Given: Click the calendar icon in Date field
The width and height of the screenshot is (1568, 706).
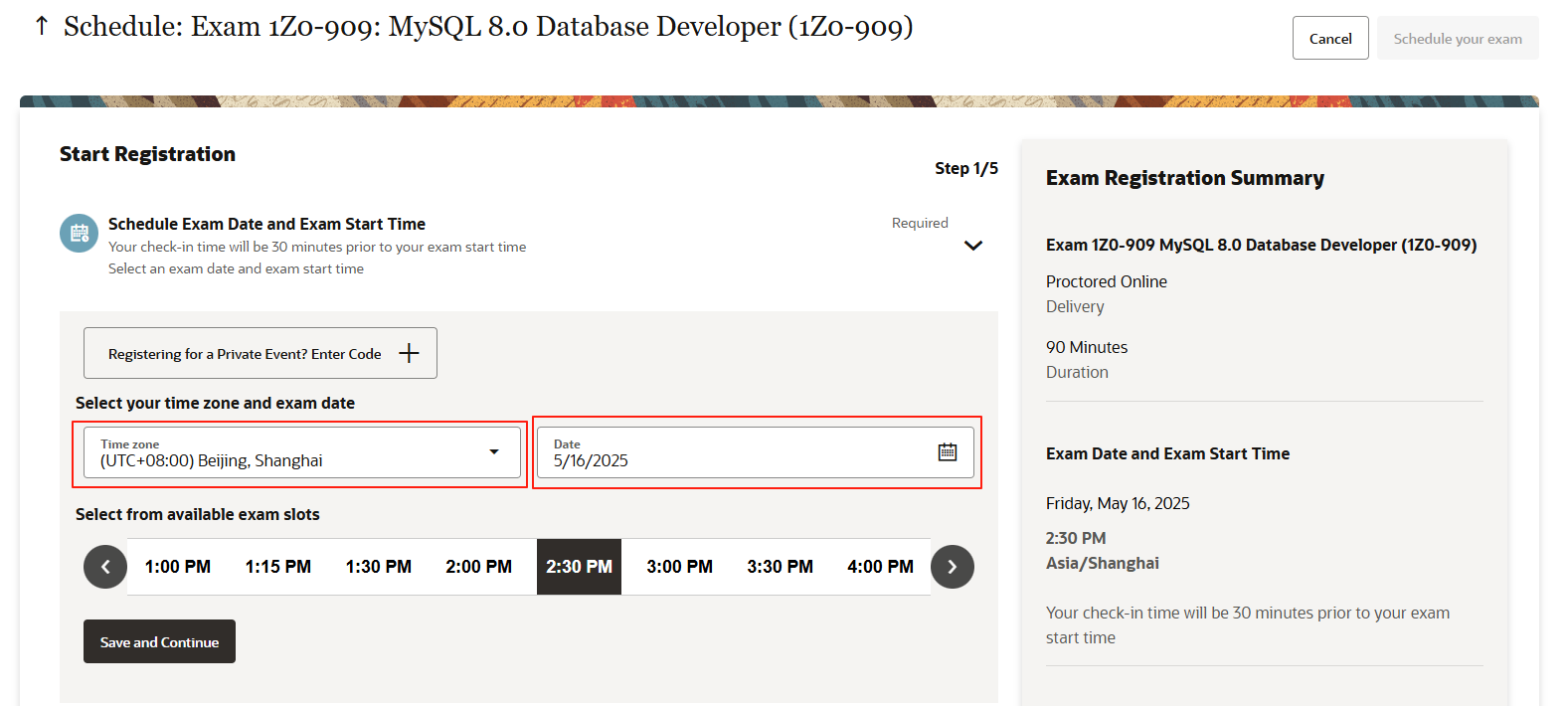Looking at the screenshot, I should 948,451.
